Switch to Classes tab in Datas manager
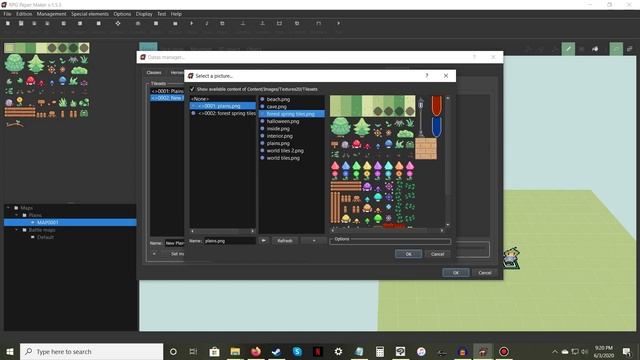 pyautogui.click(x=154, y=73)
